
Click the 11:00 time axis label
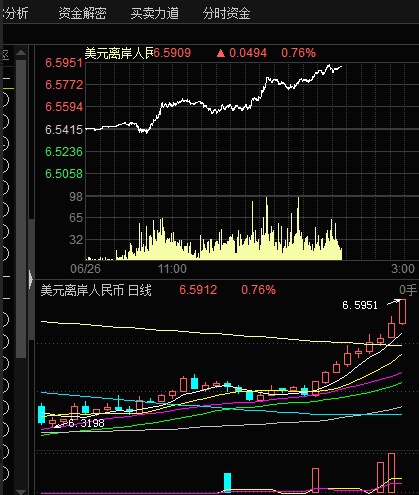172,269
